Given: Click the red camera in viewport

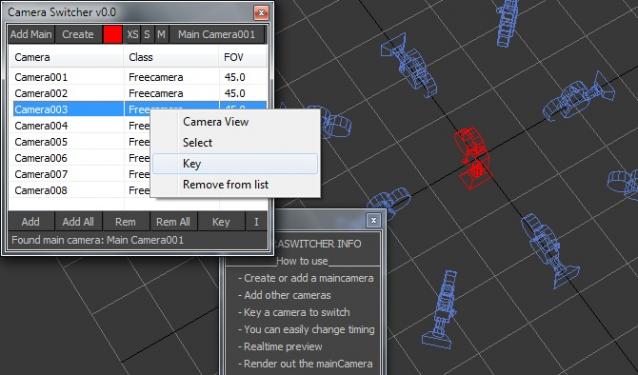Looking at the screenshot, I should pos(472,159).
